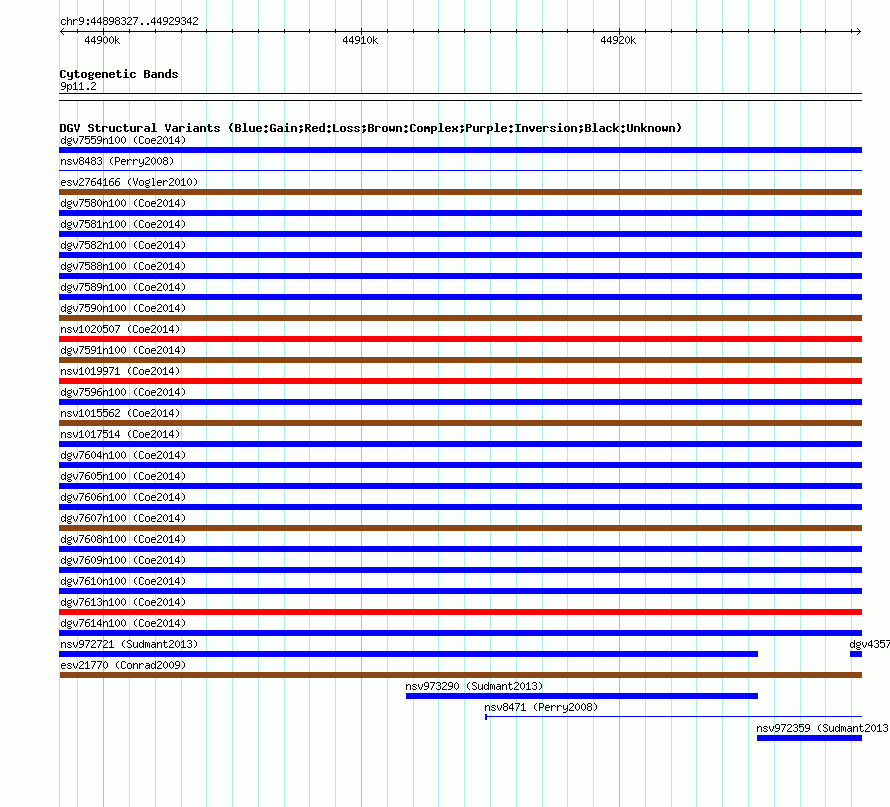890x807 pixels.
Task: Click the blue bar under nsv973290
Action: pos(582,696)
